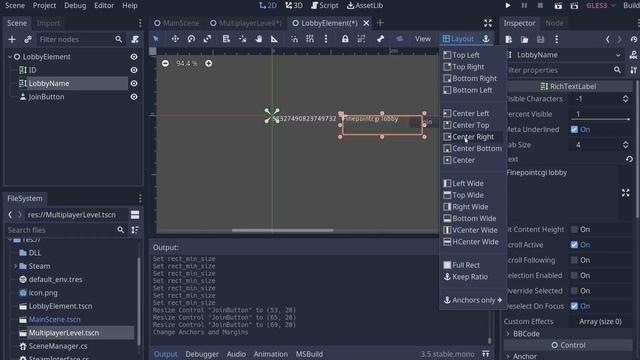Load a resource in Inspector toolbar
Screen dimensions: 640x360
pos(524,39)
